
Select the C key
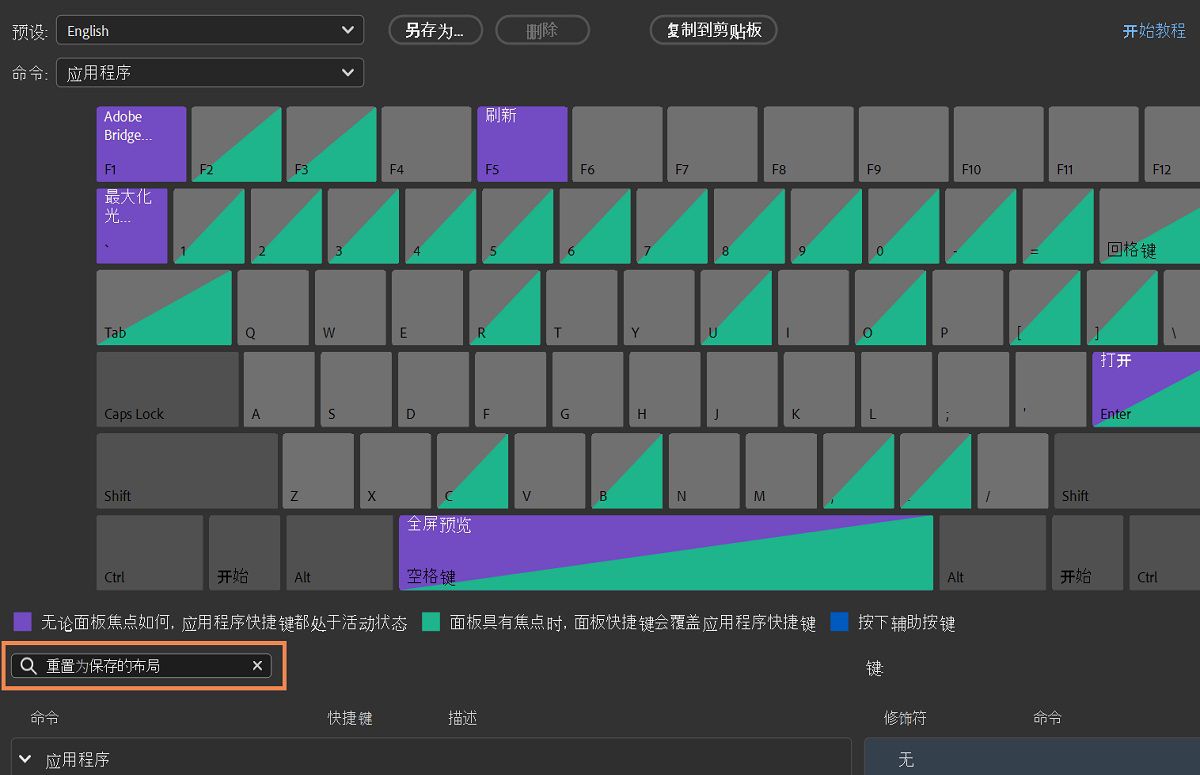[x=472, y=471]
